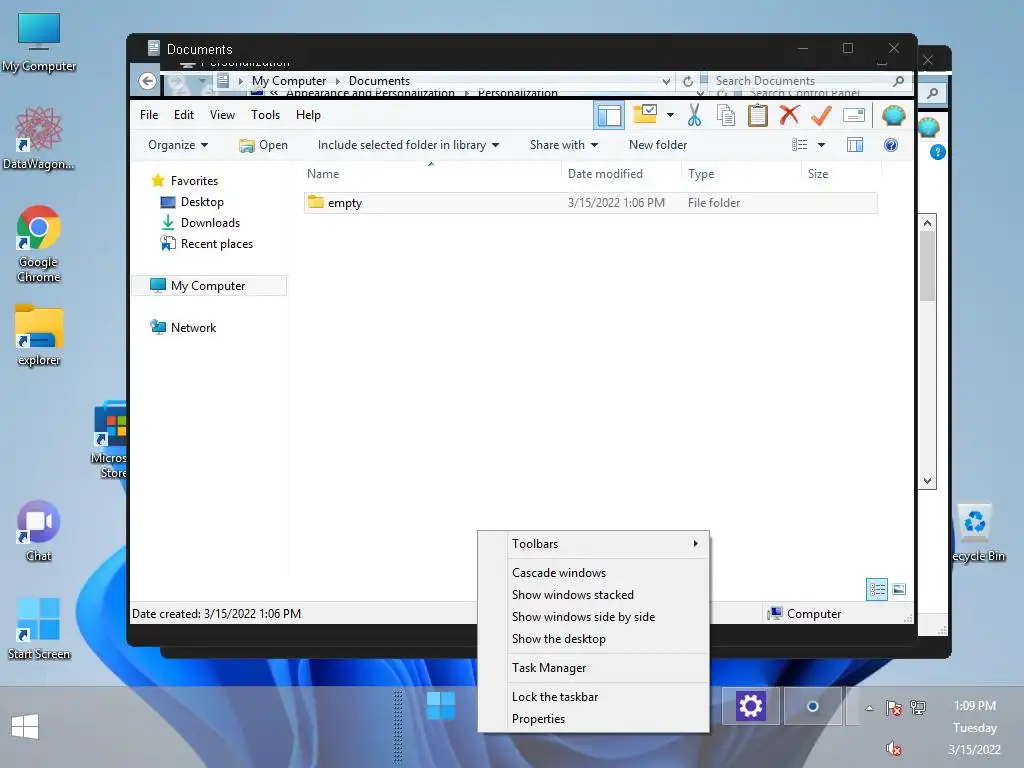Viewport: 1024px width, 768px height.
Task: Switch to large icons view at bottom
Action: point(899,590)
